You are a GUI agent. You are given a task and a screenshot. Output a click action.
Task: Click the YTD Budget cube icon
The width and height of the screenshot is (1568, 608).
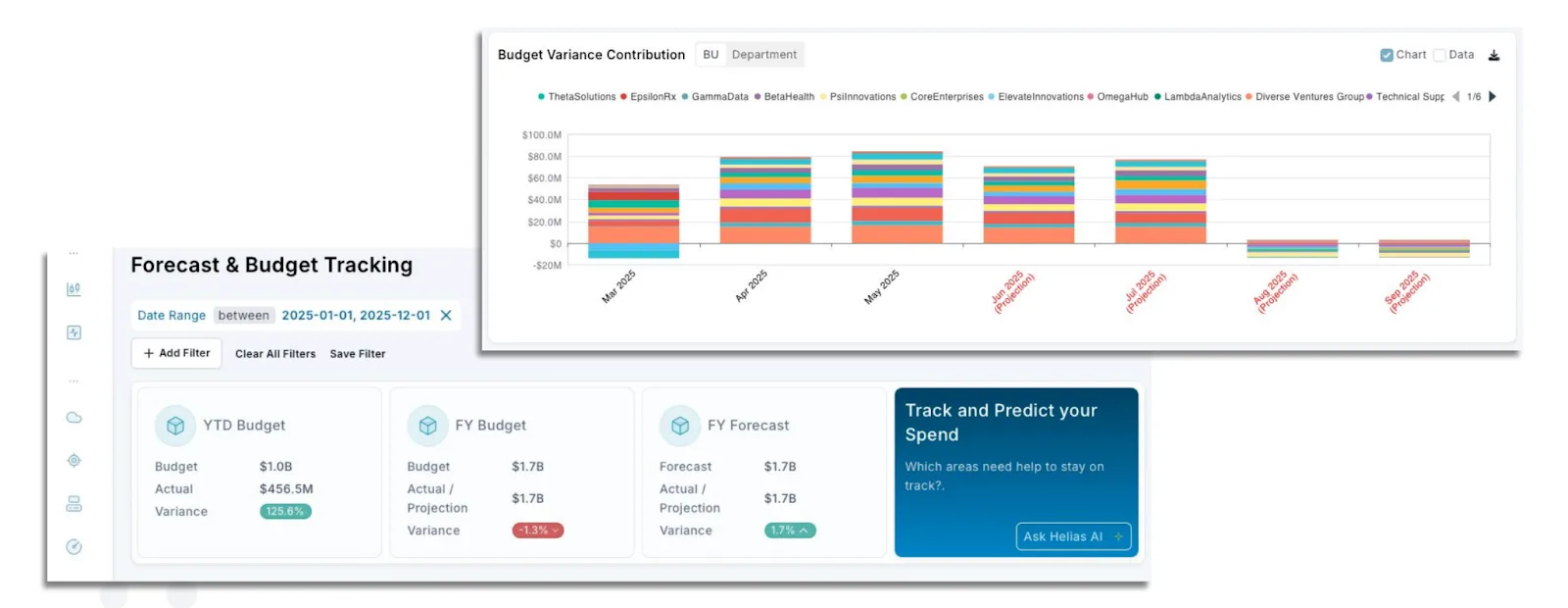175,426
